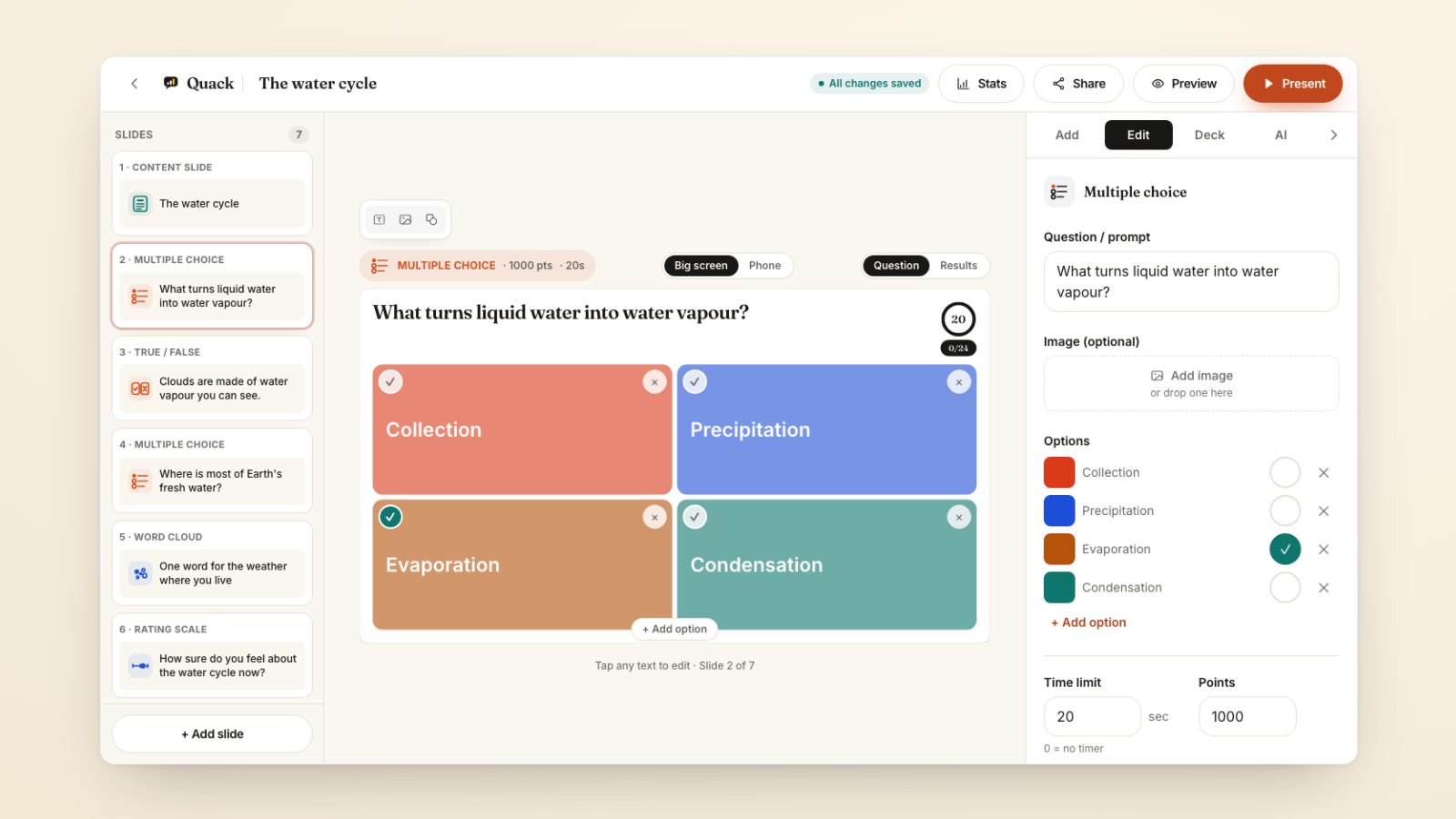View deck Stats

coord(981,84)
